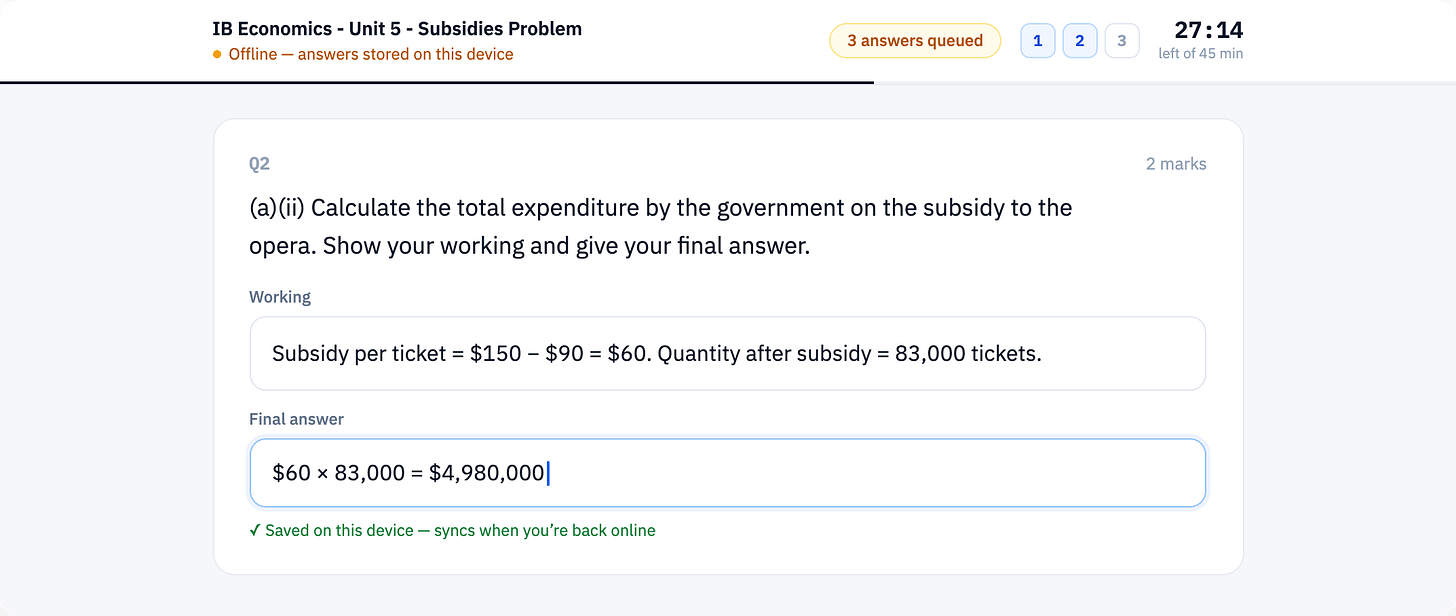Image resolution: width=1456 pixels, height=616 pixels.
Task: Click the filled black progress bar segment
Action: pos(437,82)
